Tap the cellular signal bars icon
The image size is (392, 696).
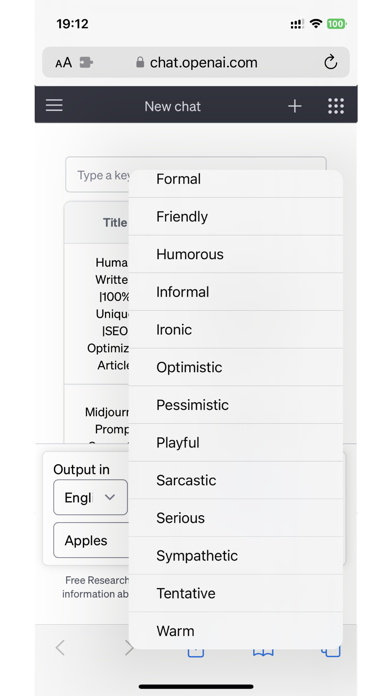297,24
